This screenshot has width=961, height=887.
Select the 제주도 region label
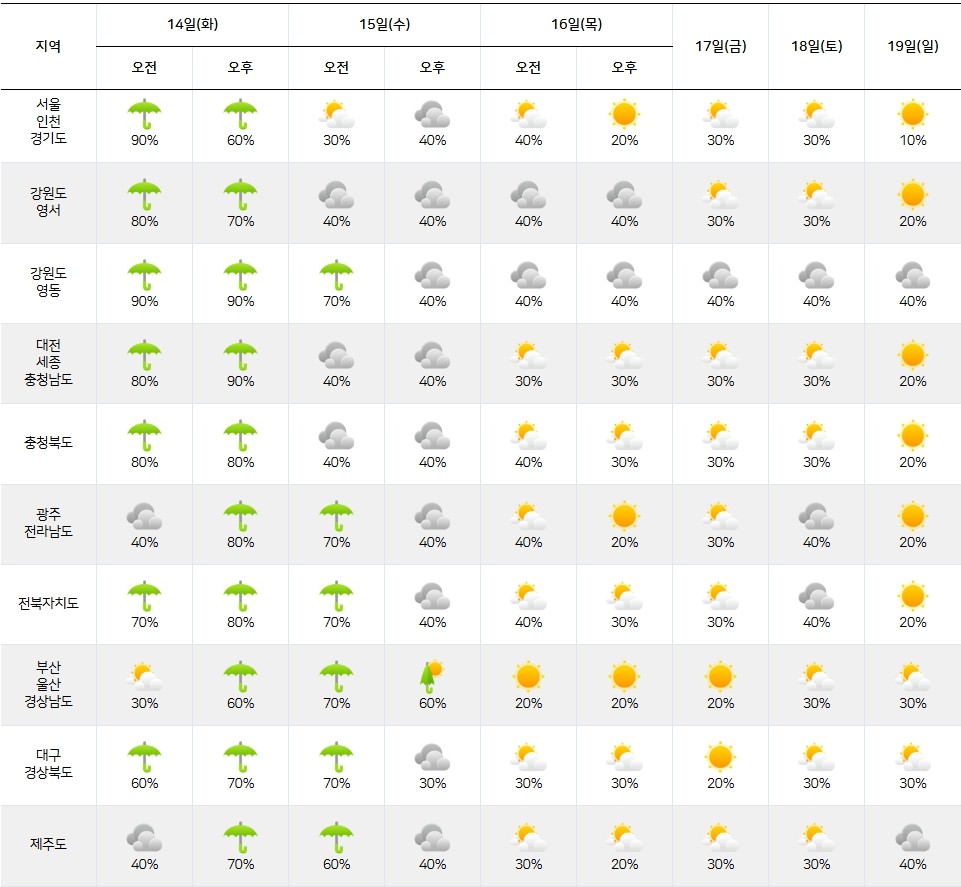tap(48, 845)
